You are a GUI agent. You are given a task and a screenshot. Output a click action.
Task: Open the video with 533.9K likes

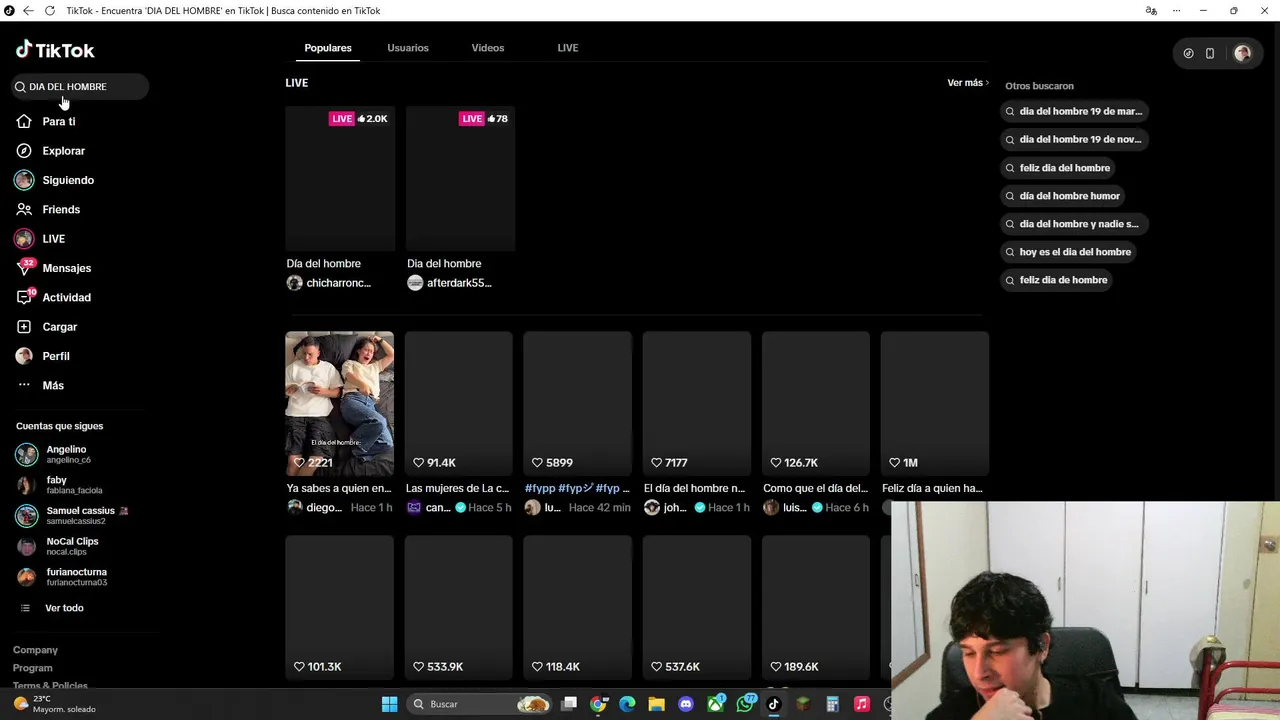(x=458, y=608)
